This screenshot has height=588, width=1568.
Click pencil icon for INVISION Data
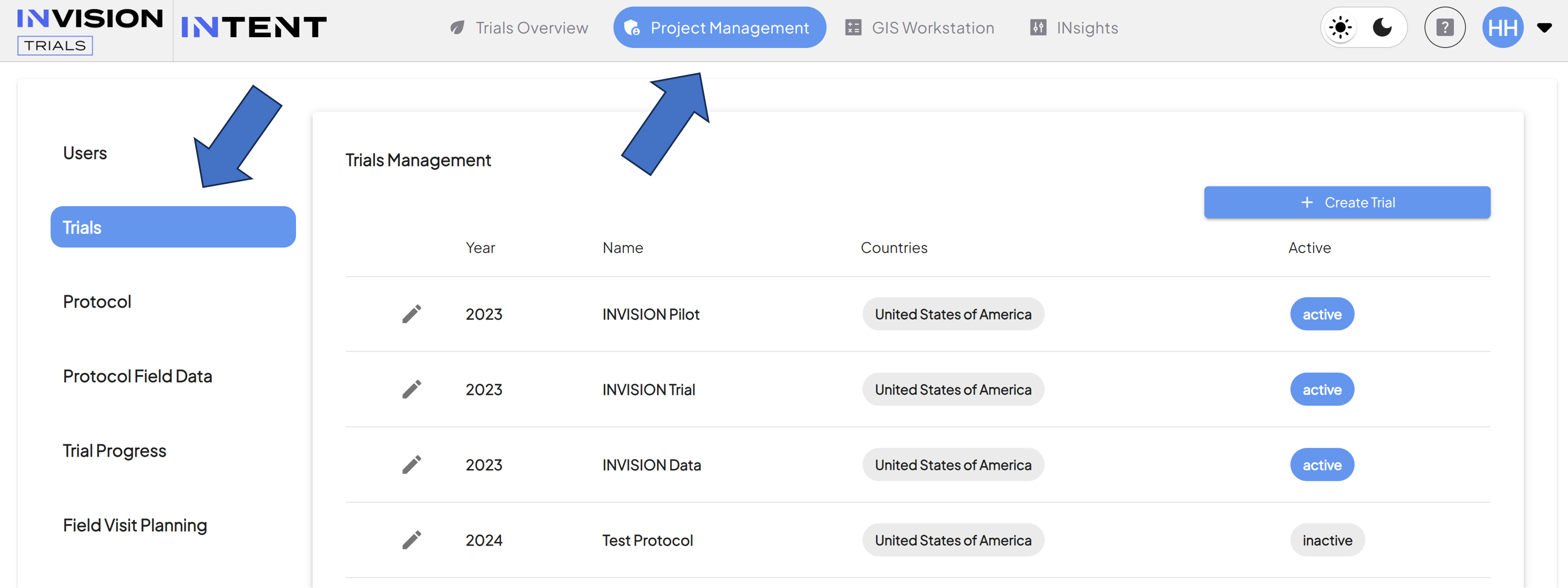pyautogui.click(x=411, y=465)
